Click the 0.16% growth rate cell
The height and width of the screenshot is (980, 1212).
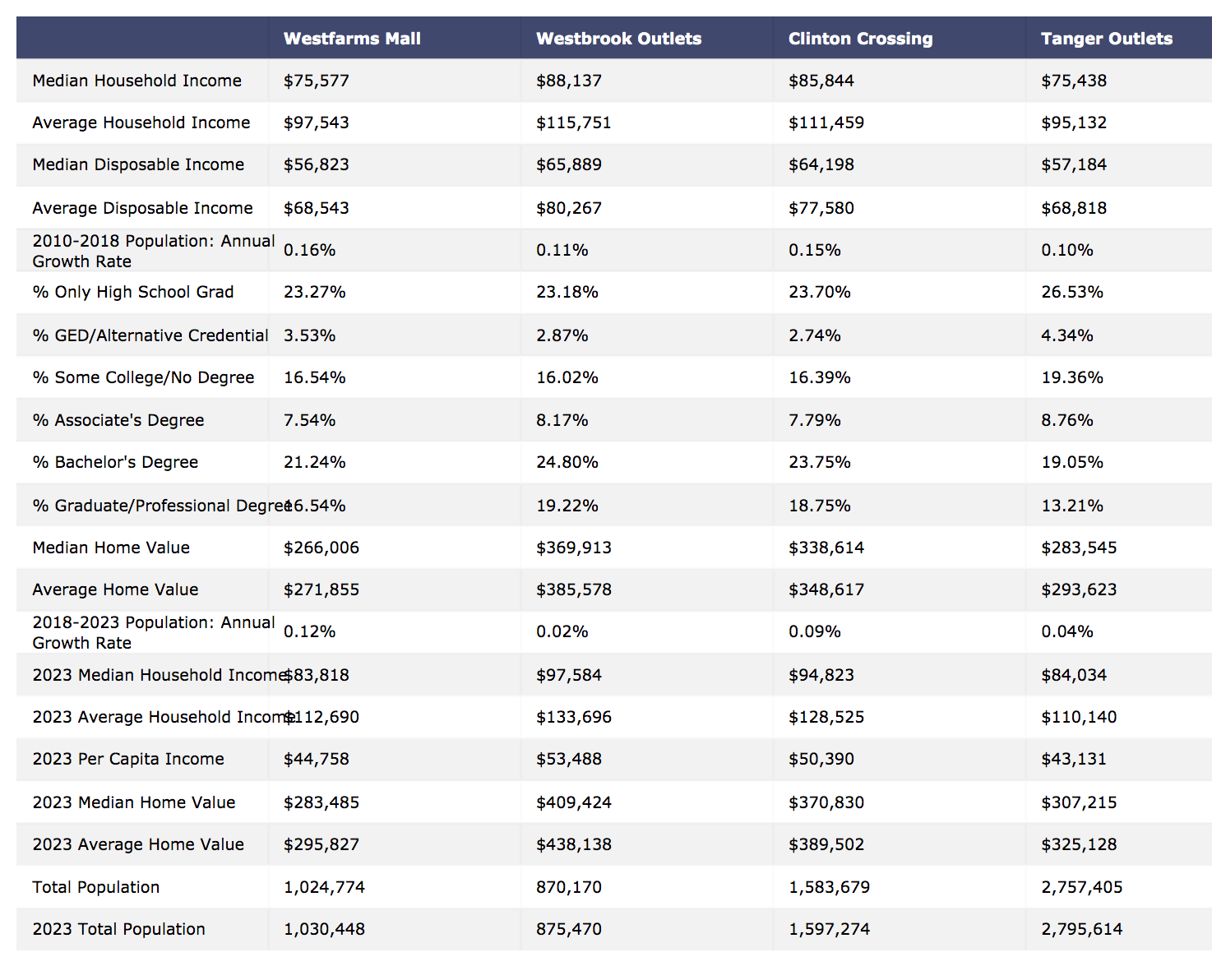[x=310, y=250]
